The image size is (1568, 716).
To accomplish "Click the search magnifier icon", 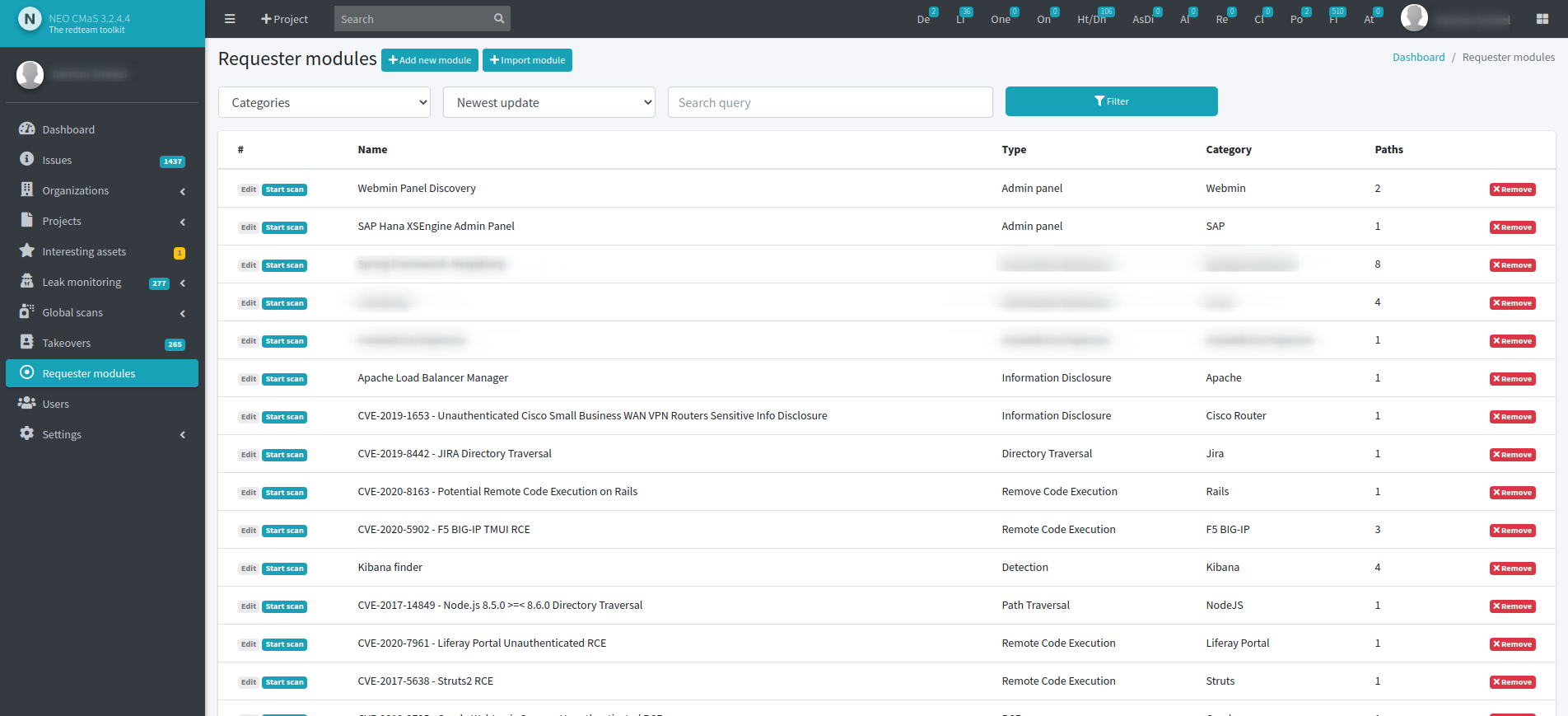I will tap(498, 19).
